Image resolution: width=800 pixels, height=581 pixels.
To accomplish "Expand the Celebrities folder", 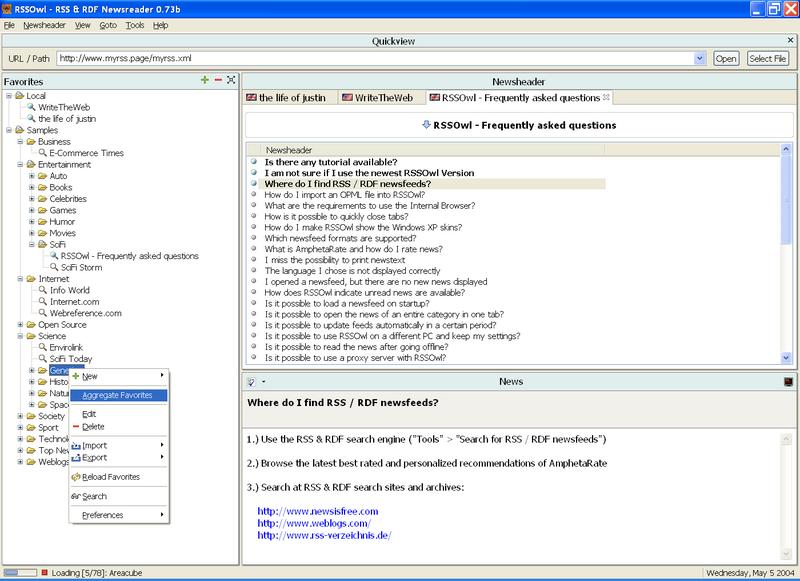I will point(32,198).
